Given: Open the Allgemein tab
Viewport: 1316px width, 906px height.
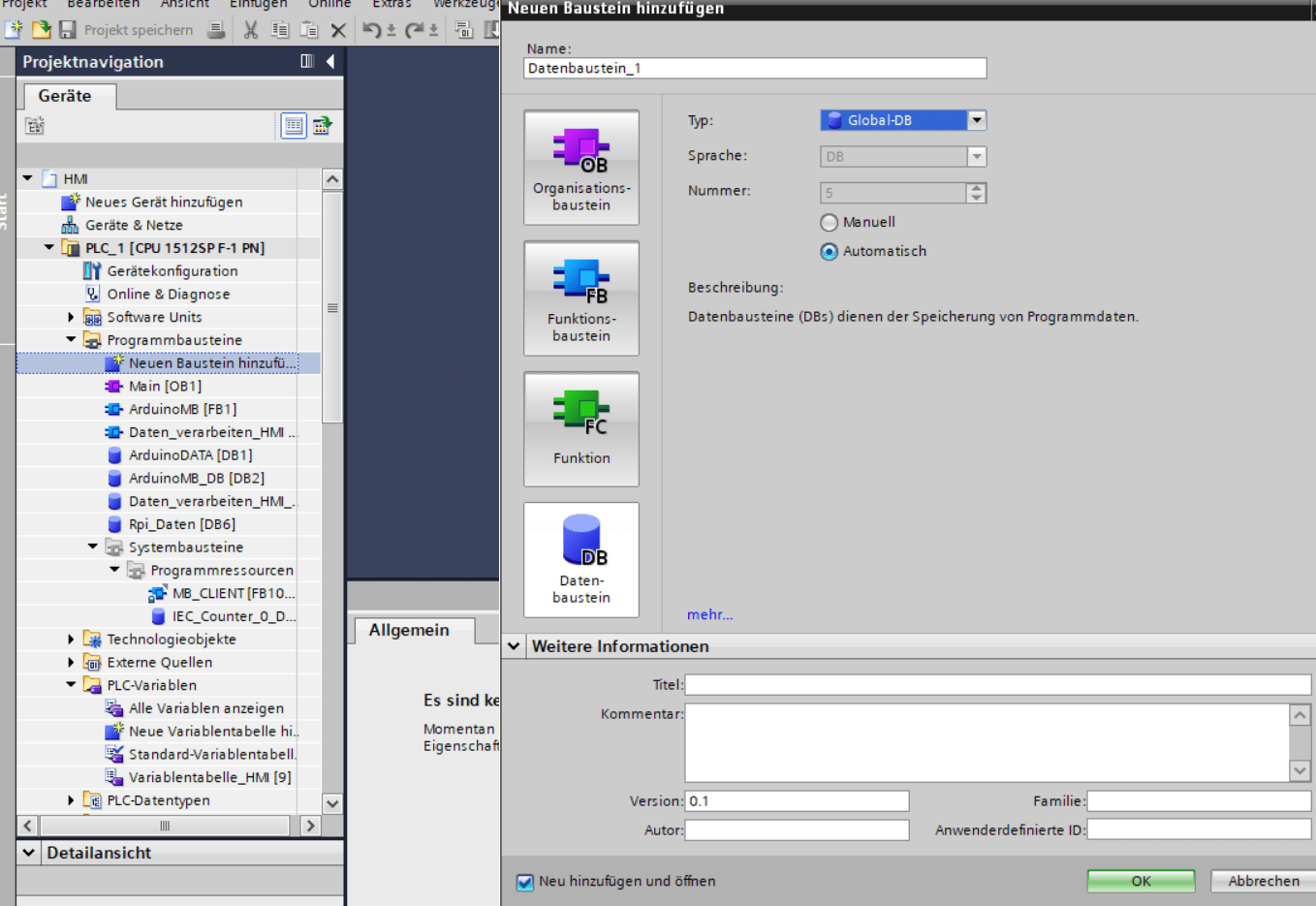Looking at the screenshot, I should click(409, 630).
